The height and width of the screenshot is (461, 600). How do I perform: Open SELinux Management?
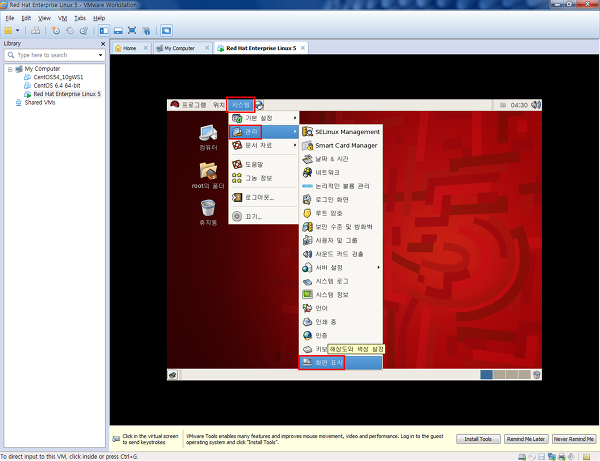(x=341, y=132)
